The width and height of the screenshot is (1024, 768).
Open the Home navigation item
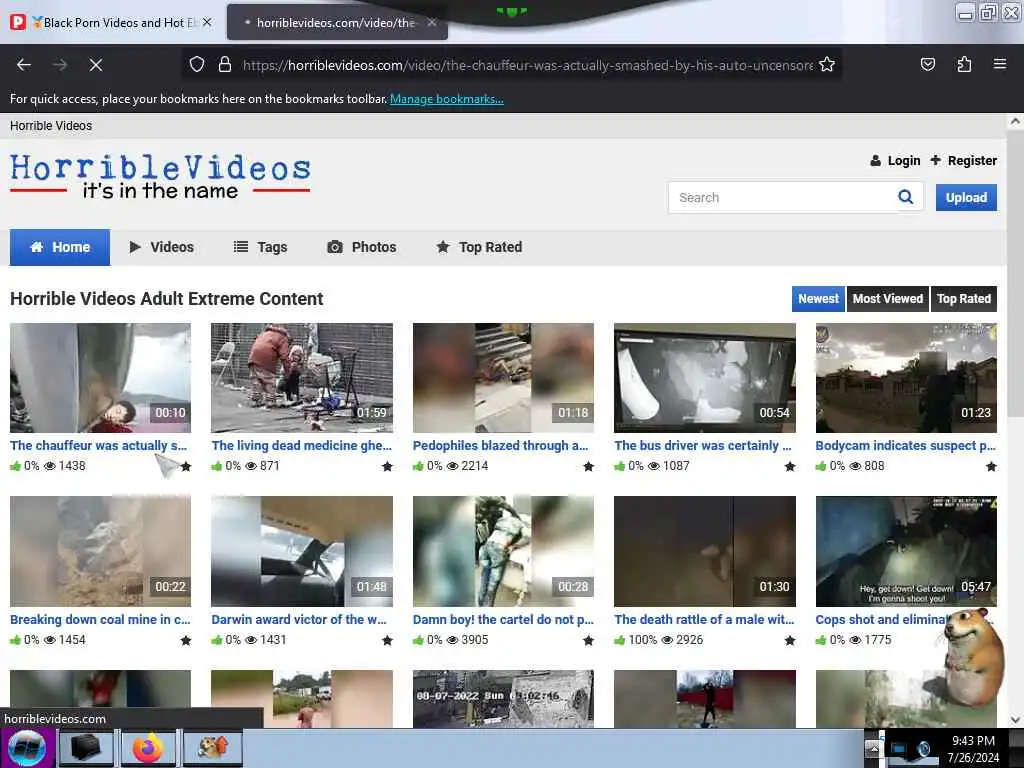click(x=60, y=247)
